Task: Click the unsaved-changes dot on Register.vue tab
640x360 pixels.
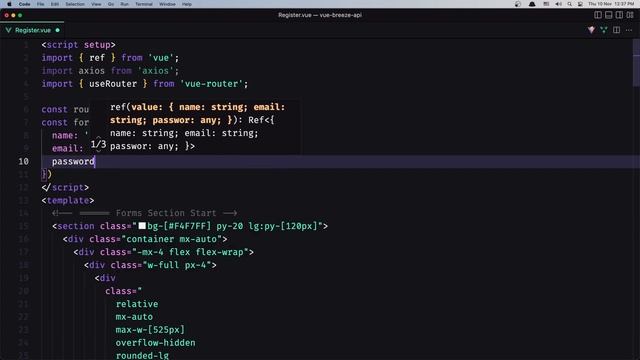Action: click(x=58, y=30)
